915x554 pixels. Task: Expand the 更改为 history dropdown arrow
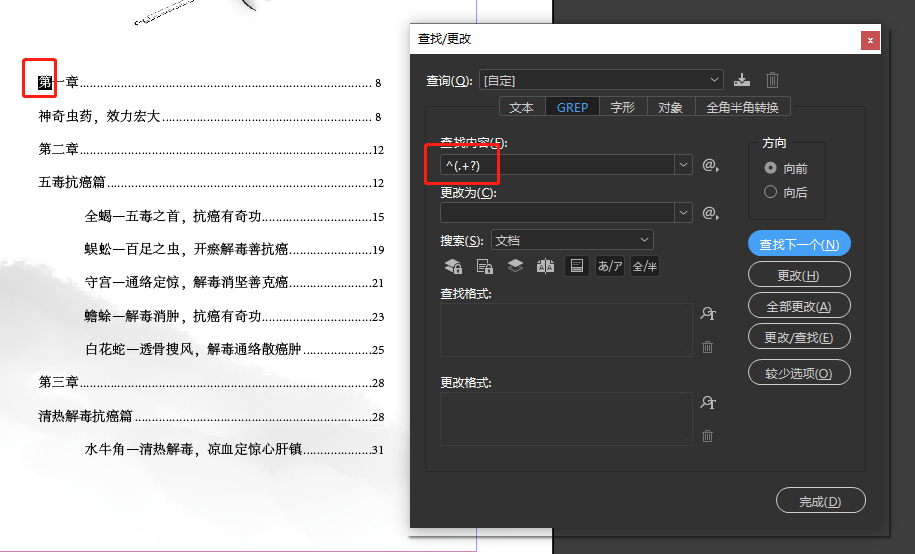tap(683, 213)
